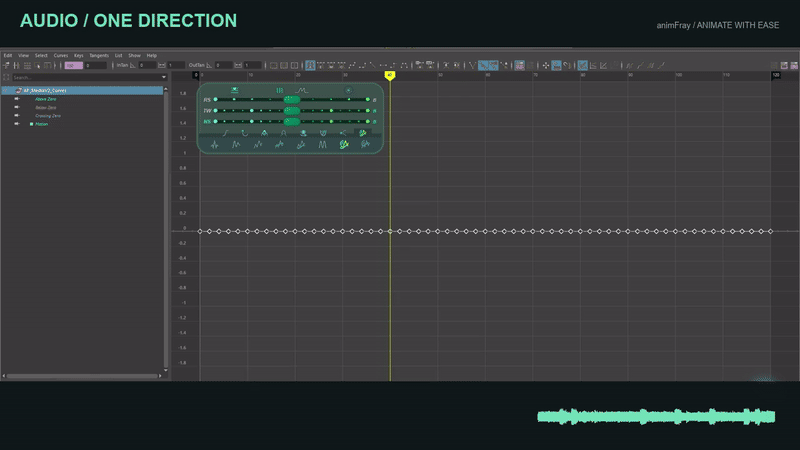Click the rightmost pink toolbar icon
This screenshot has height=450, width=800.
coord(794,65)
